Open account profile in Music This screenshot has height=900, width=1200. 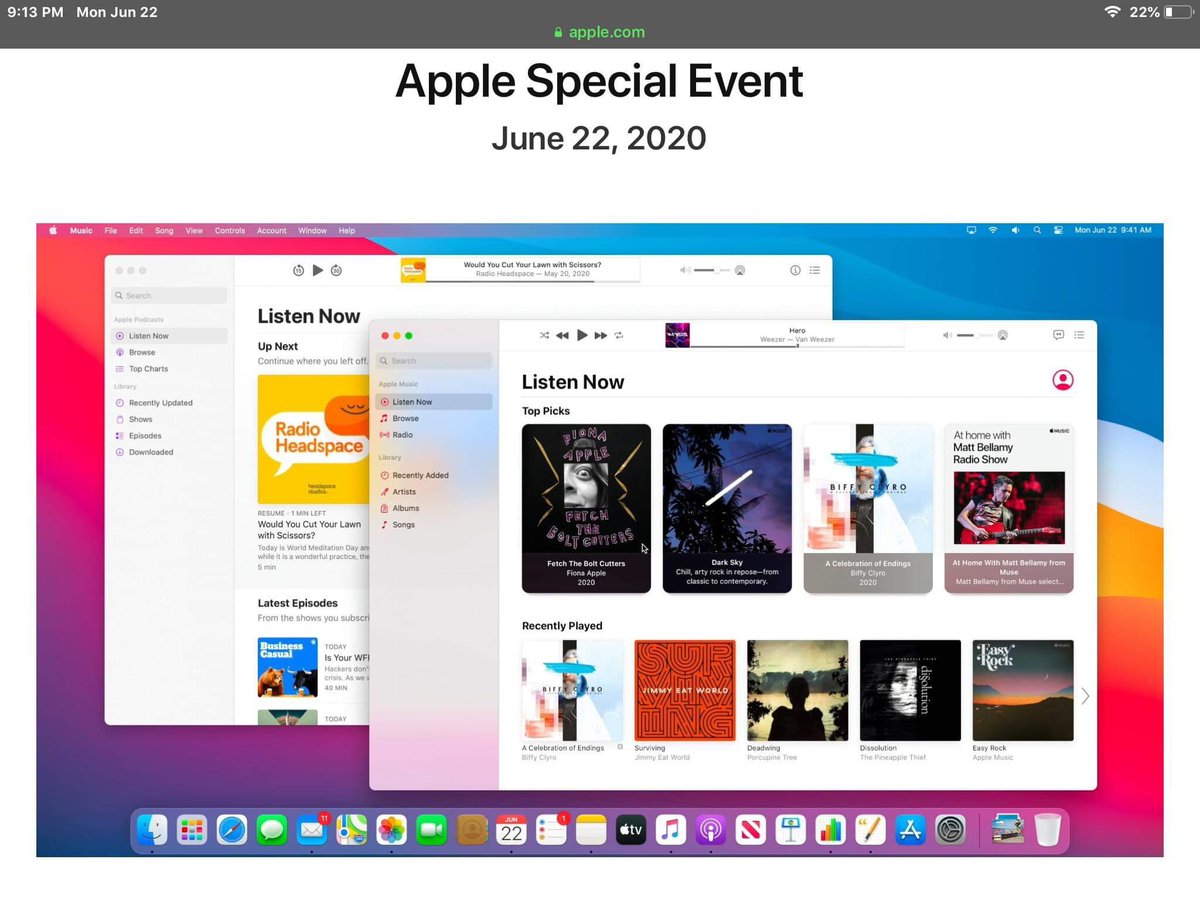pyautogui.click(x=1063, y=380)
